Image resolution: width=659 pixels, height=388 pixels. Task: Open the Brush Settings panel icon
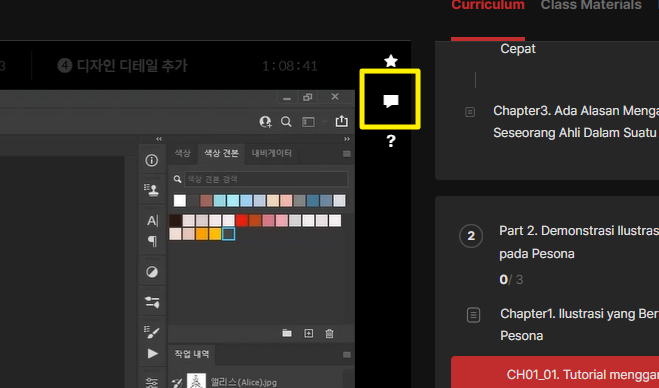tap(152, 332)
